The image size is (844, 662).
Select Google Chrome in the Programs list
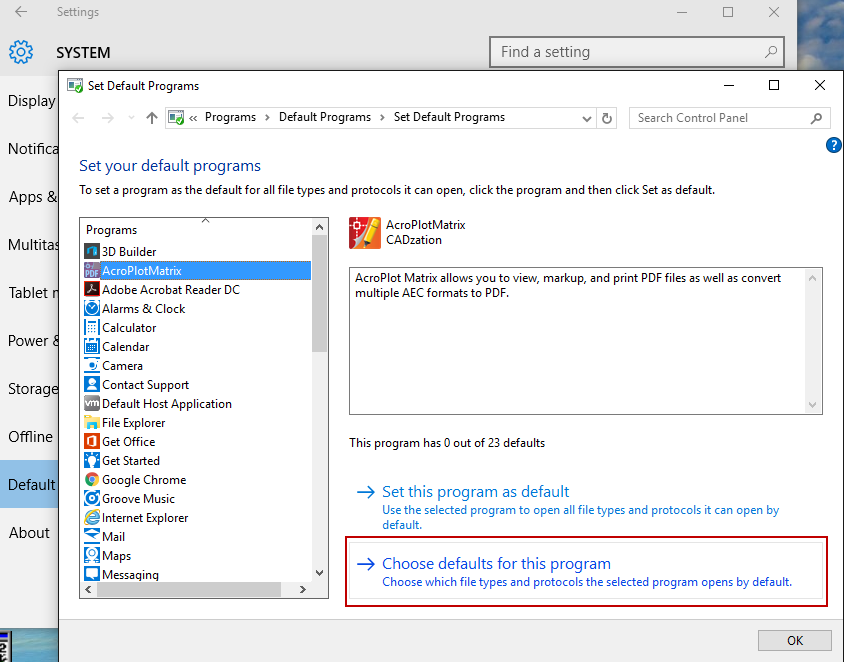tap(144, 480)
